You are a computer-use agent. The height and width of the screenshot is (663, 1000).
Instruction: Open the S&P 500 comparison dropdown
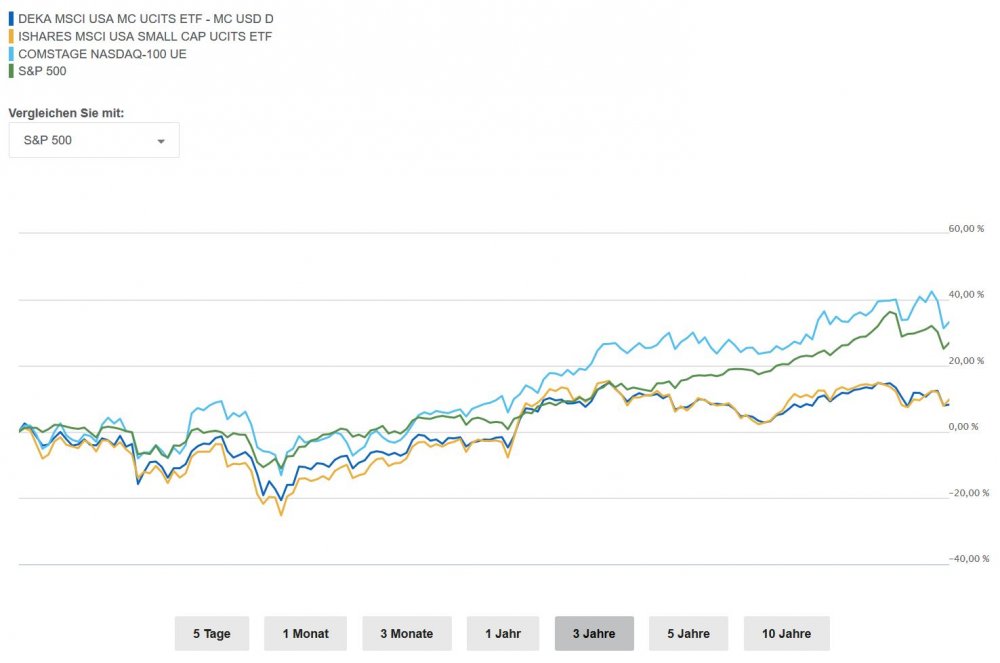click(x=94, y=140)
